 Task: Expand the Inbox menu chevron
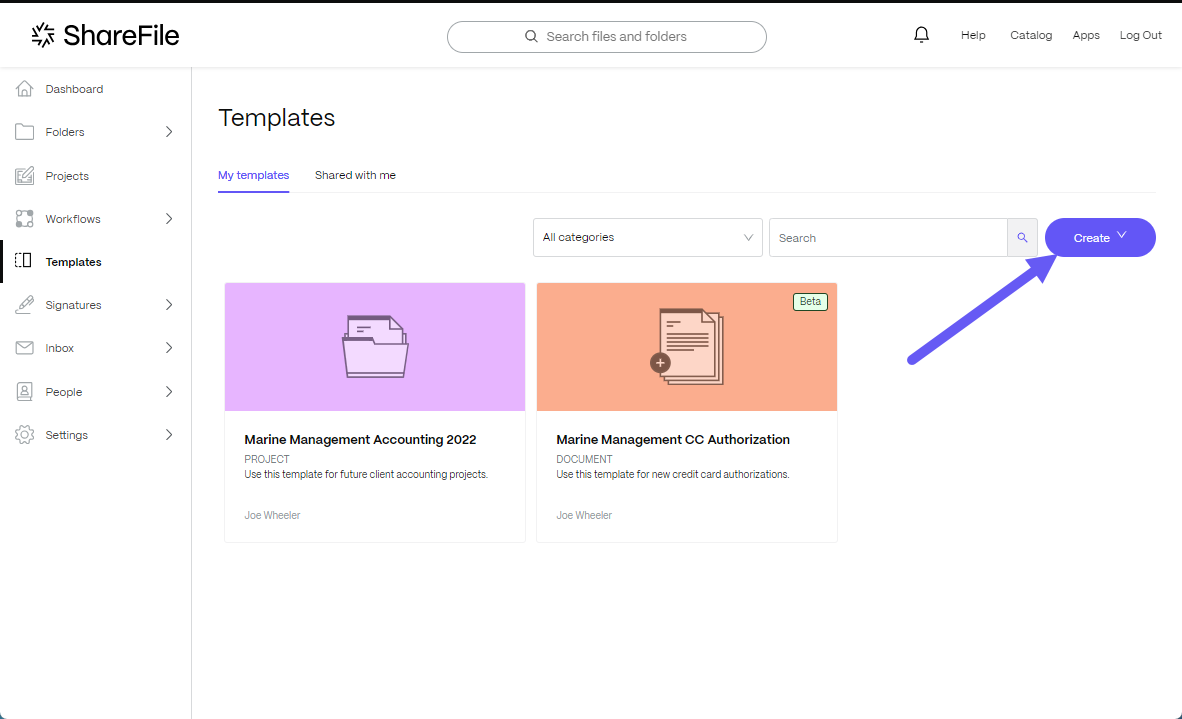(169, 347)
